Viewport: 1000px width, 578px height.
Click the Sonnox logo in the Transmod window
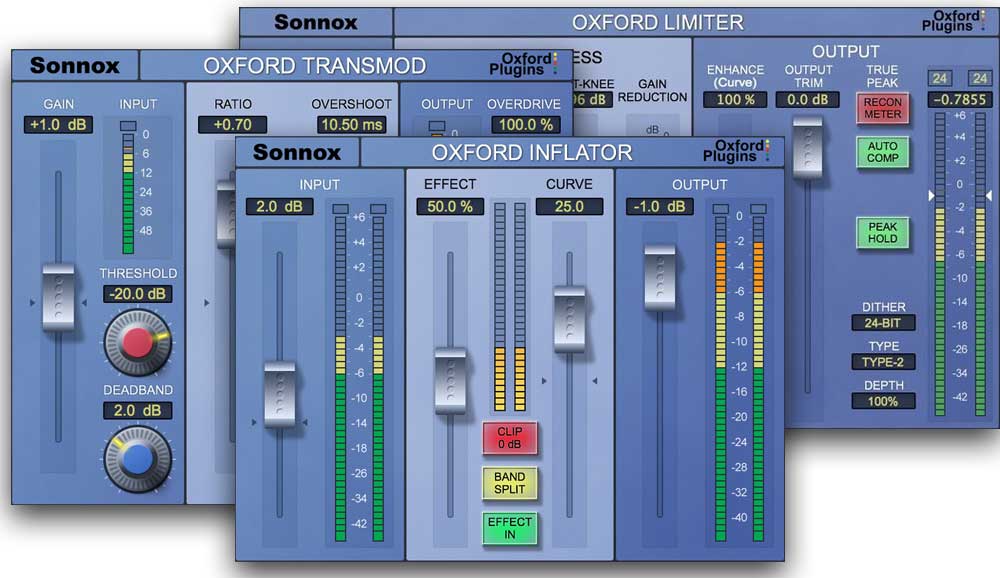coord(75,66)
